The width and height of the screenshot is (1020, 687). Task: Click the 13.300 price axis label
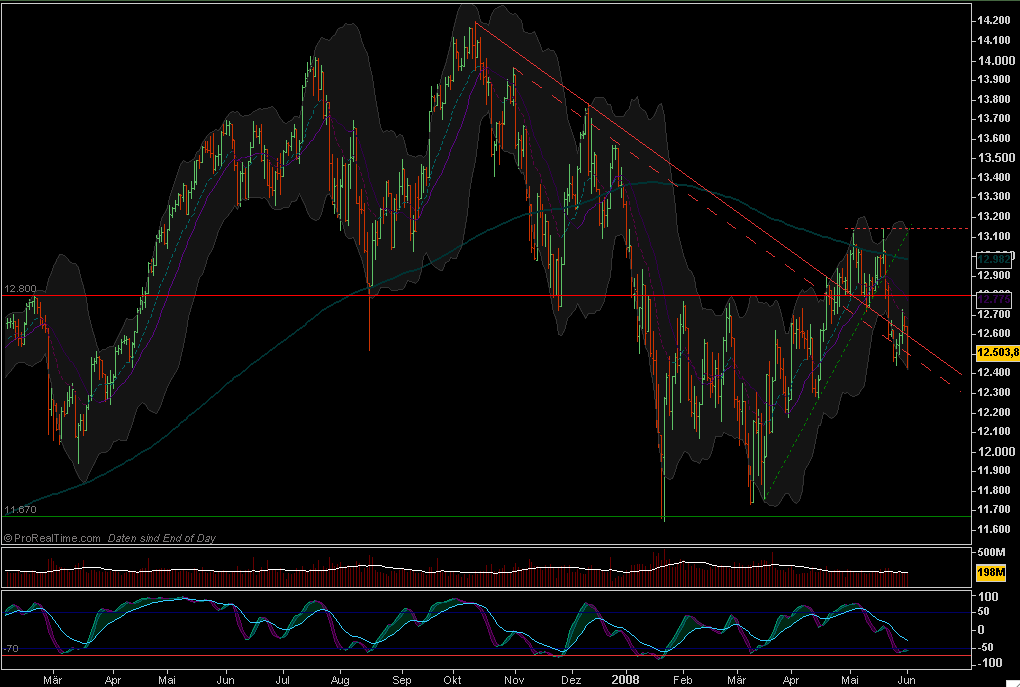coord(994,196)
